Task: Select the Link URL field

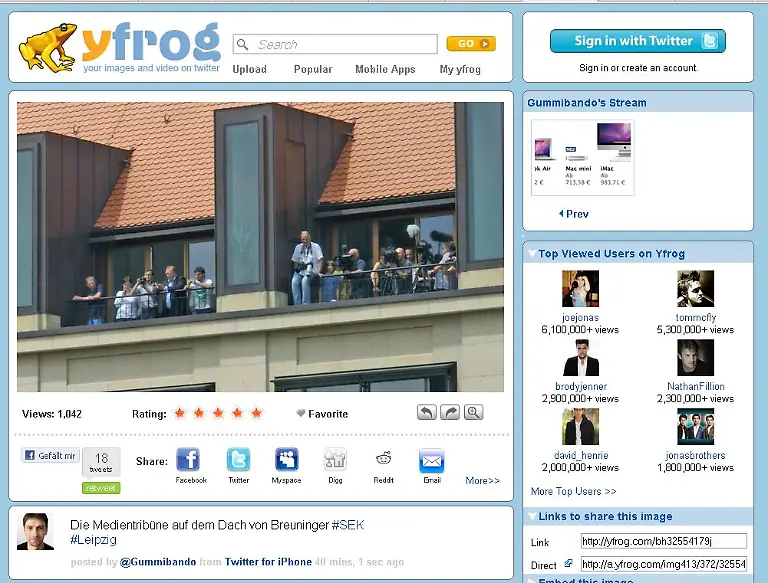Action: (x=664, y=541)
